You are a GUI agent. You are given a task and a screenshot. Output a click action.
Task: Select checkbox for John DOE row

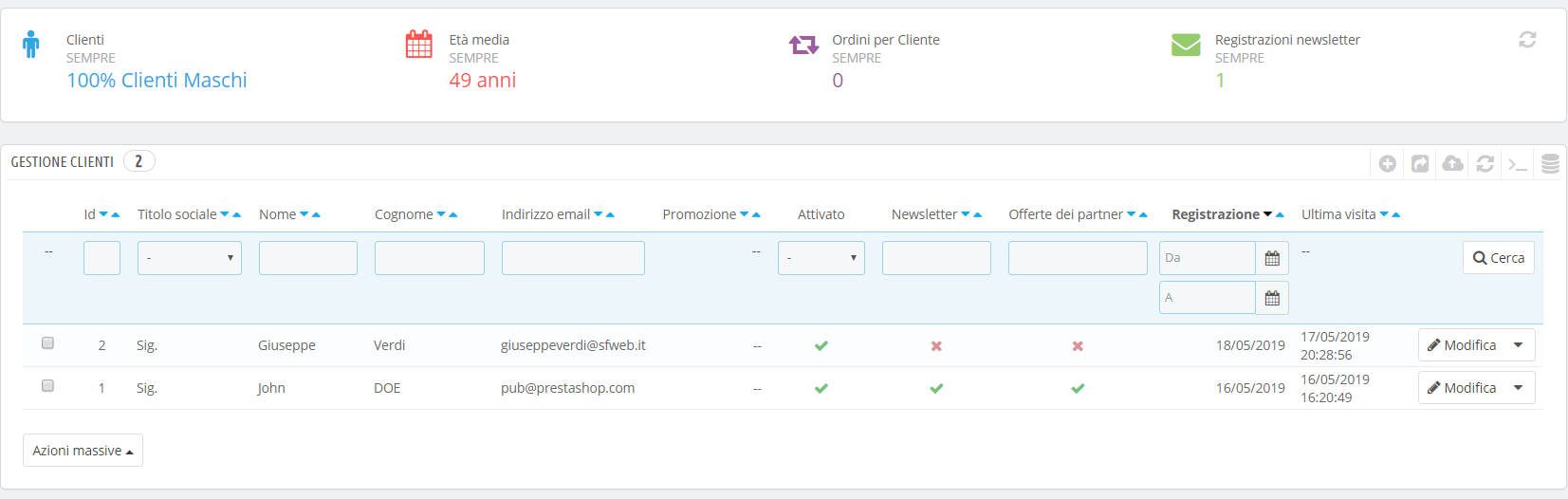[x=47, y=386]
